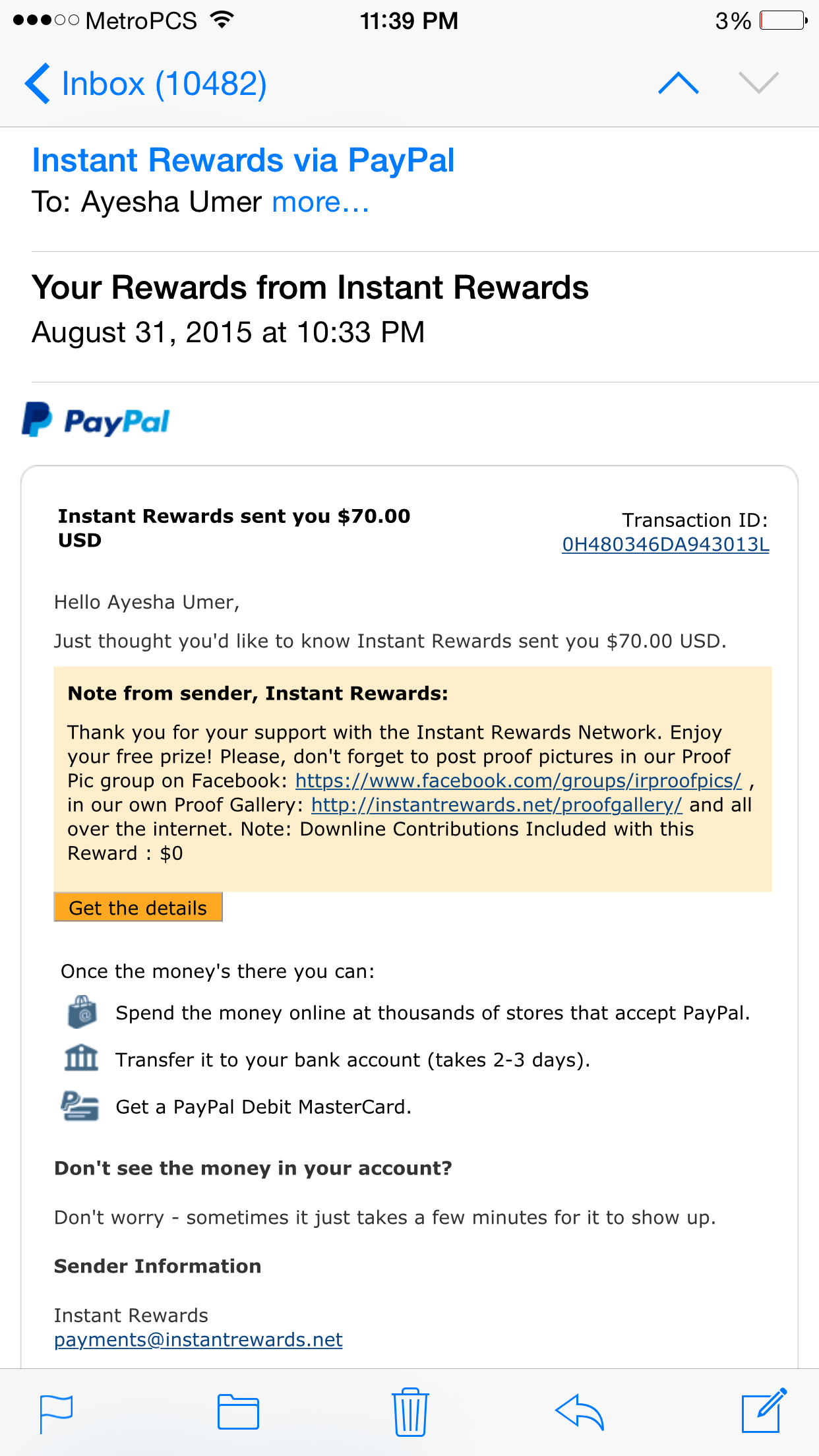Image resolution: width=819 pixels, height=1456 pixels.
Task: Expand recipients via the more… link
Action: click(x=320, y=202)
